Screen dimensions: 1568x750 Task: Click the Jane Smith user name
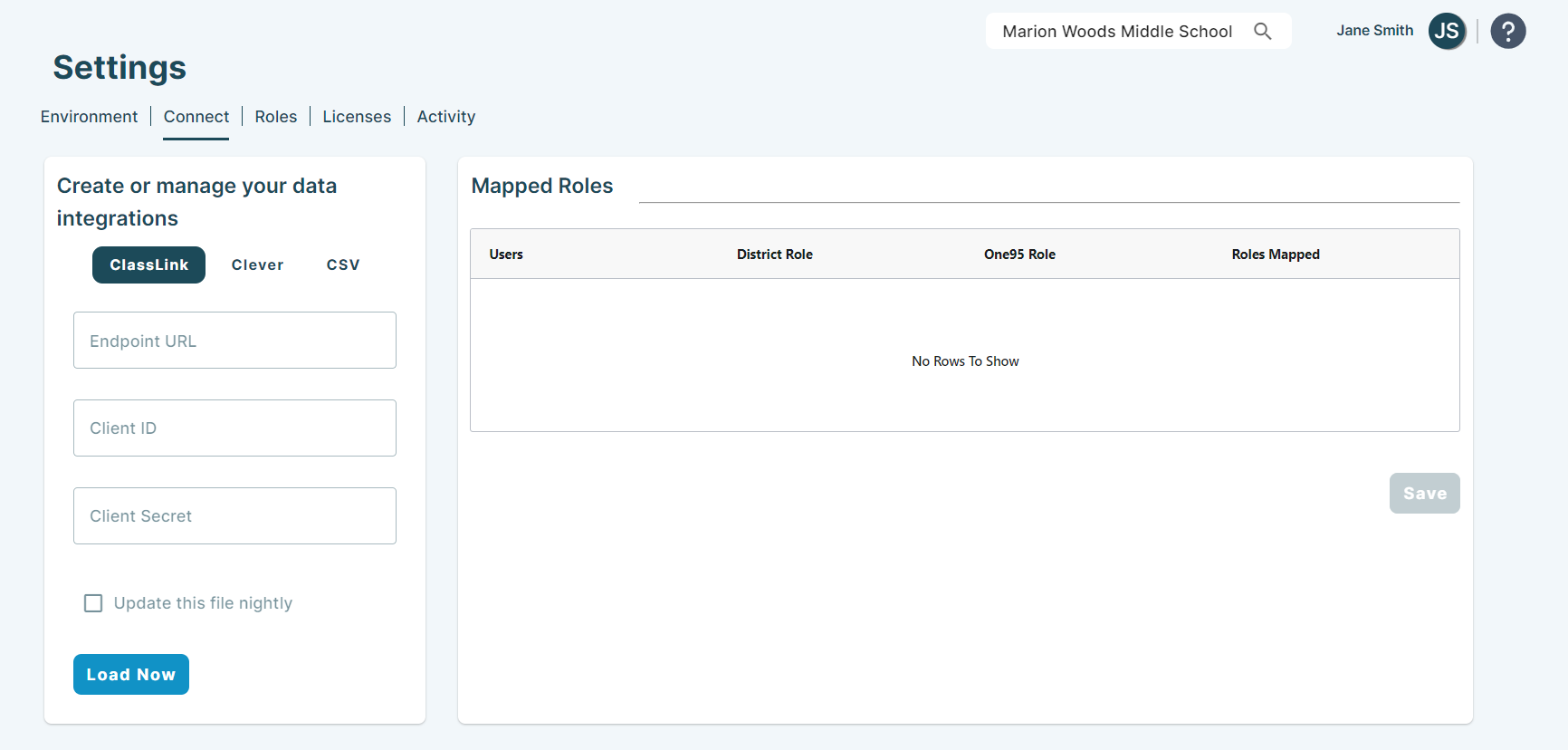(x=1374, y=31)
